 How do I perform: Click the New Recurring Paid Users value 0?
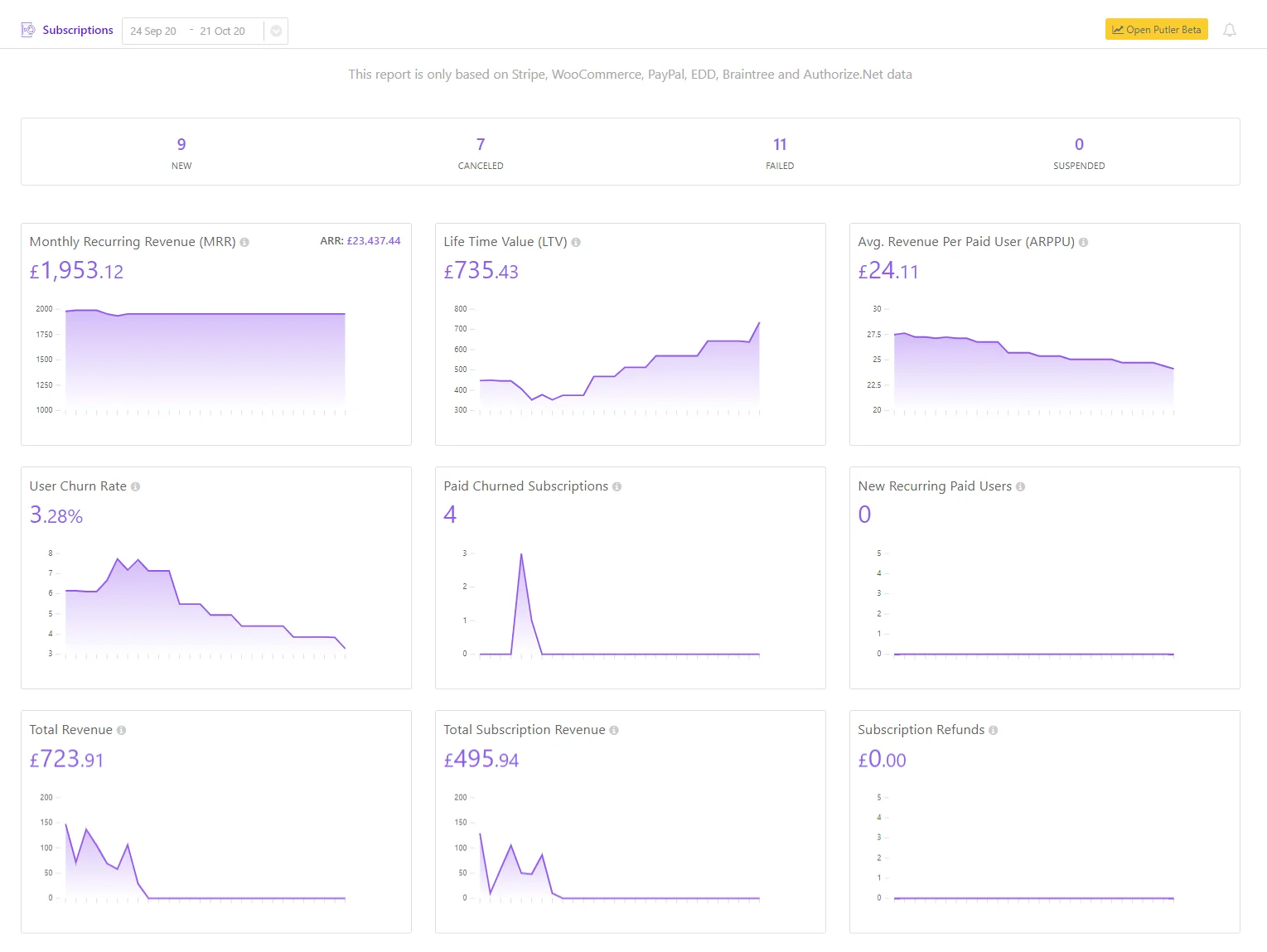pos(864,515)
